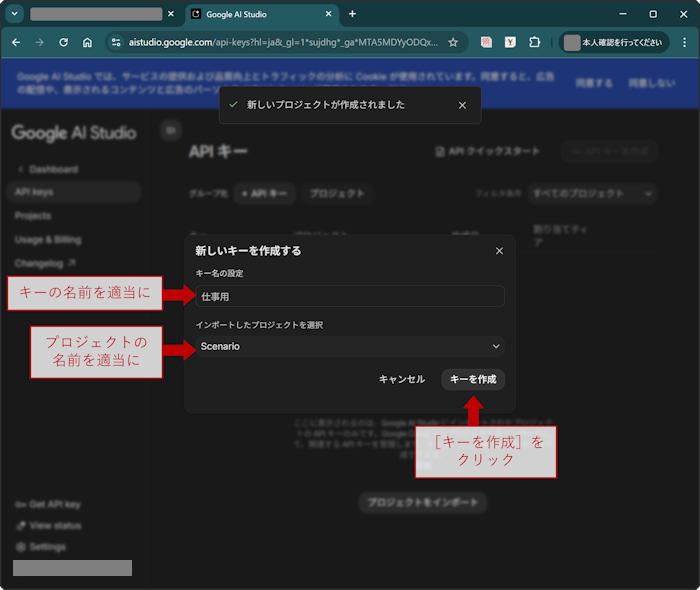700x590 pixels.
Task: Open the tab search dropdown arrow
Action: point(15,14)
